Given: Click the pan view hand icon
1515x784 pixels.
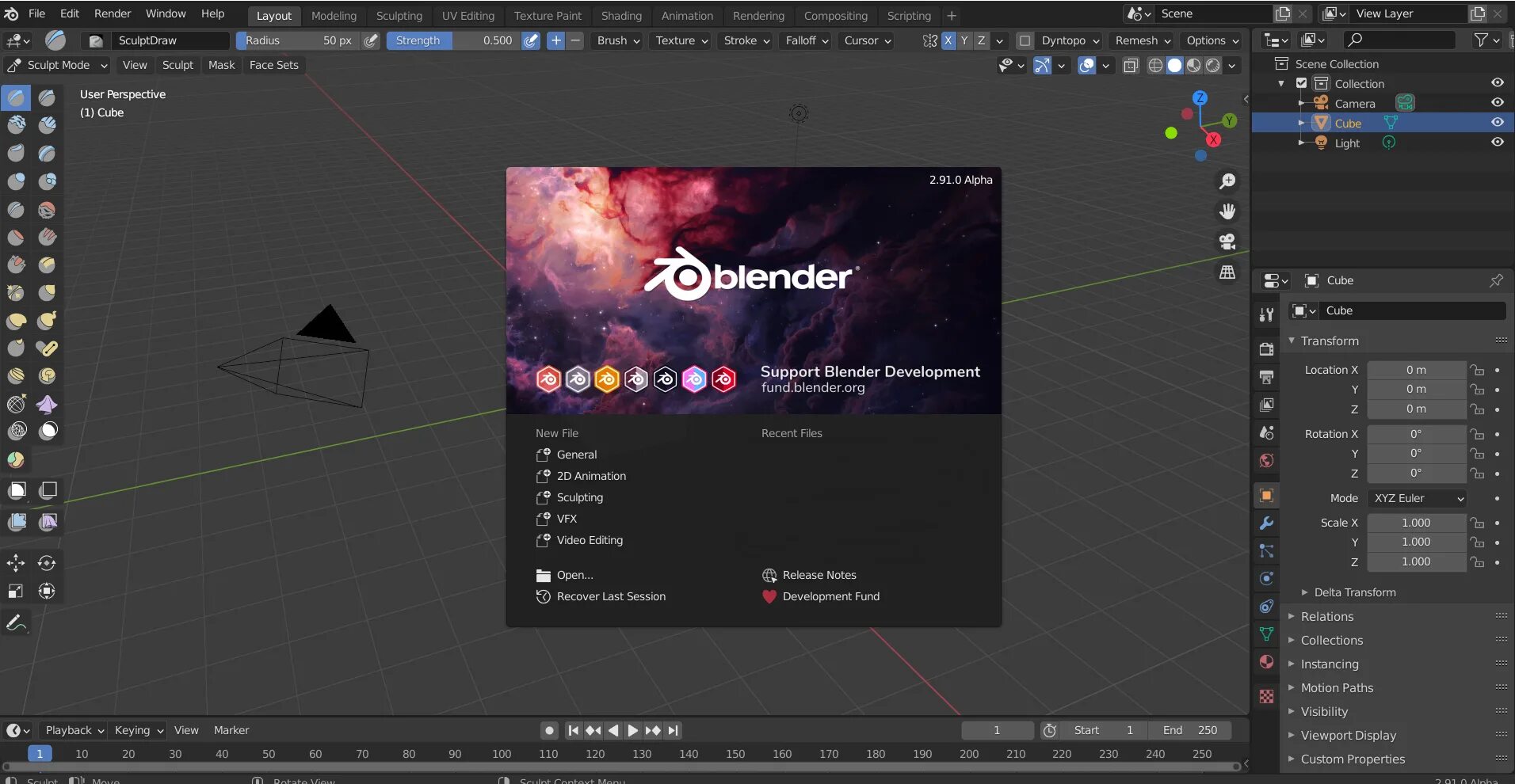Looking at the screenshot, I should click(x=1227, y=211).
